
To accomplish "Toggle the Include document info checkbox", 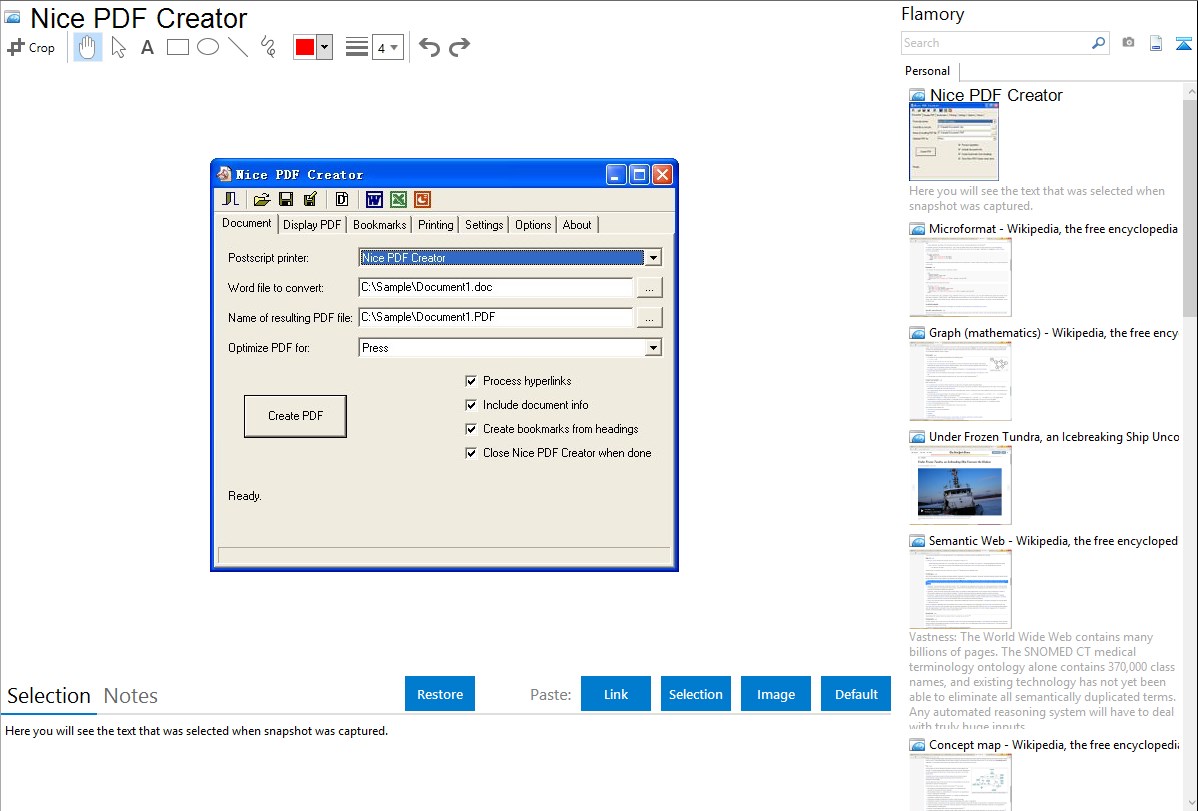I will click(x=471, y=405).
